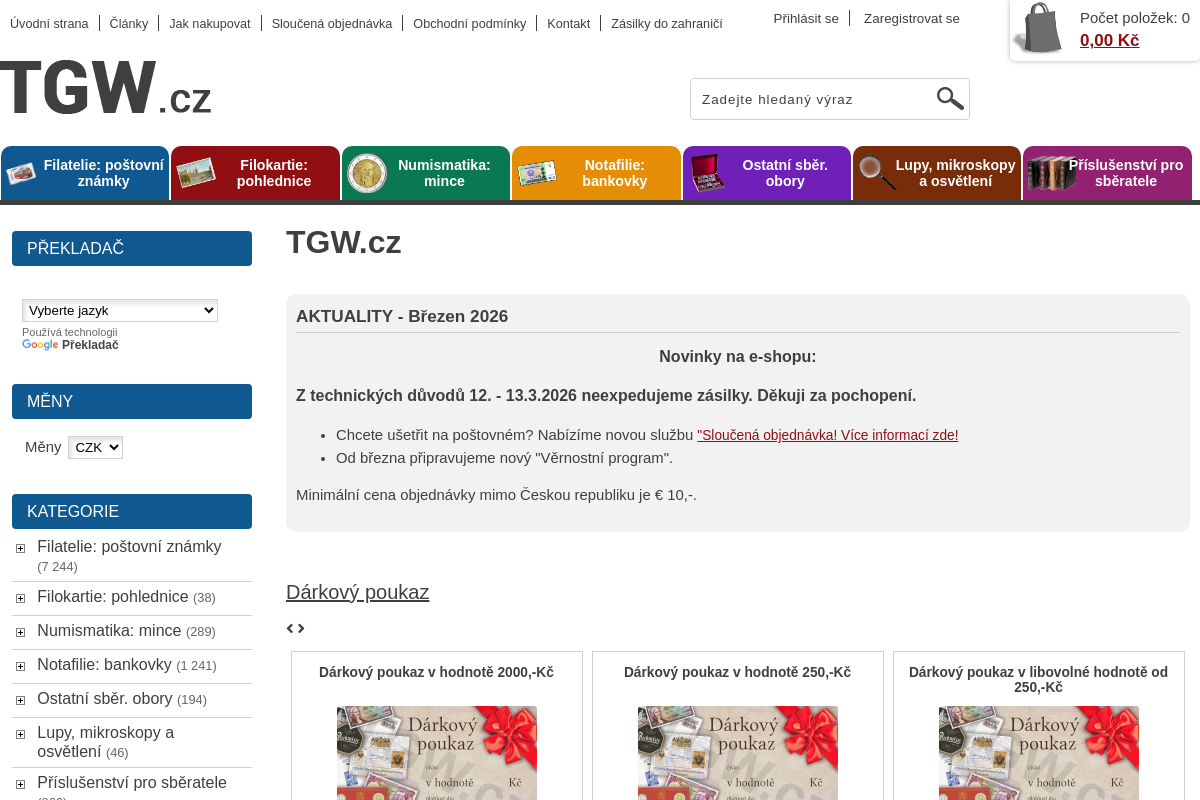Image resolution: width=1200 pixels, height=800 pixels.
Task: Click the Filokartie postcard icon
Action: (196, 172)
